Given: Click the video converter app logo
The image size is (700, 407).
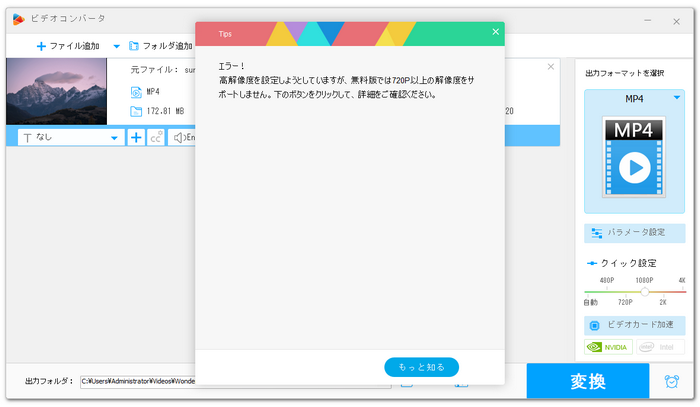Looking at the screenshot, I should click(18, 19).
